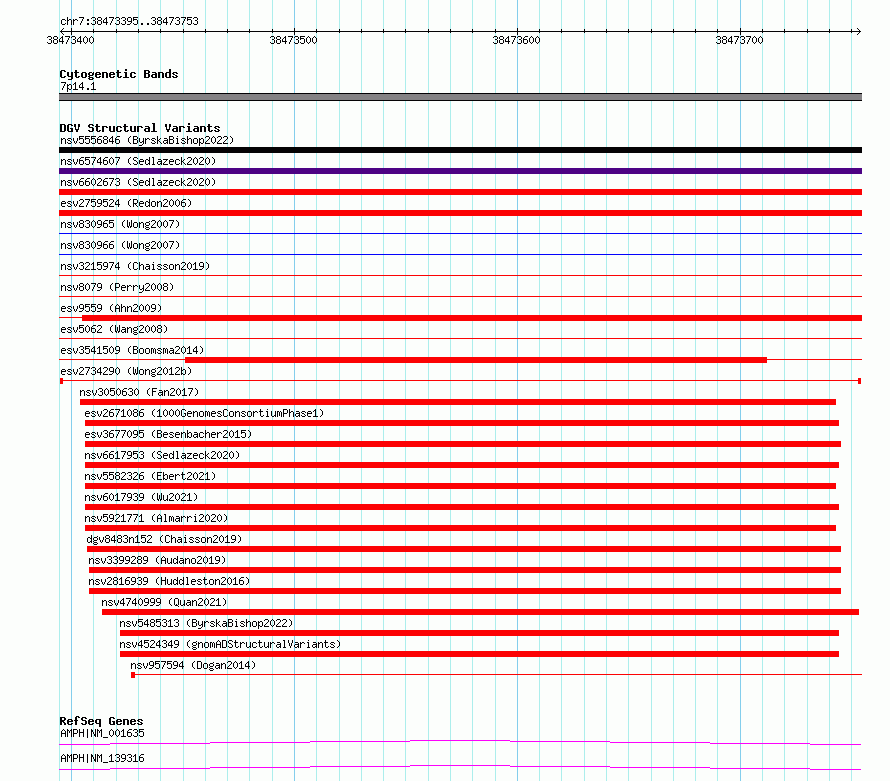Open transcript AMPH|NM_001635

tap(103, 733)
